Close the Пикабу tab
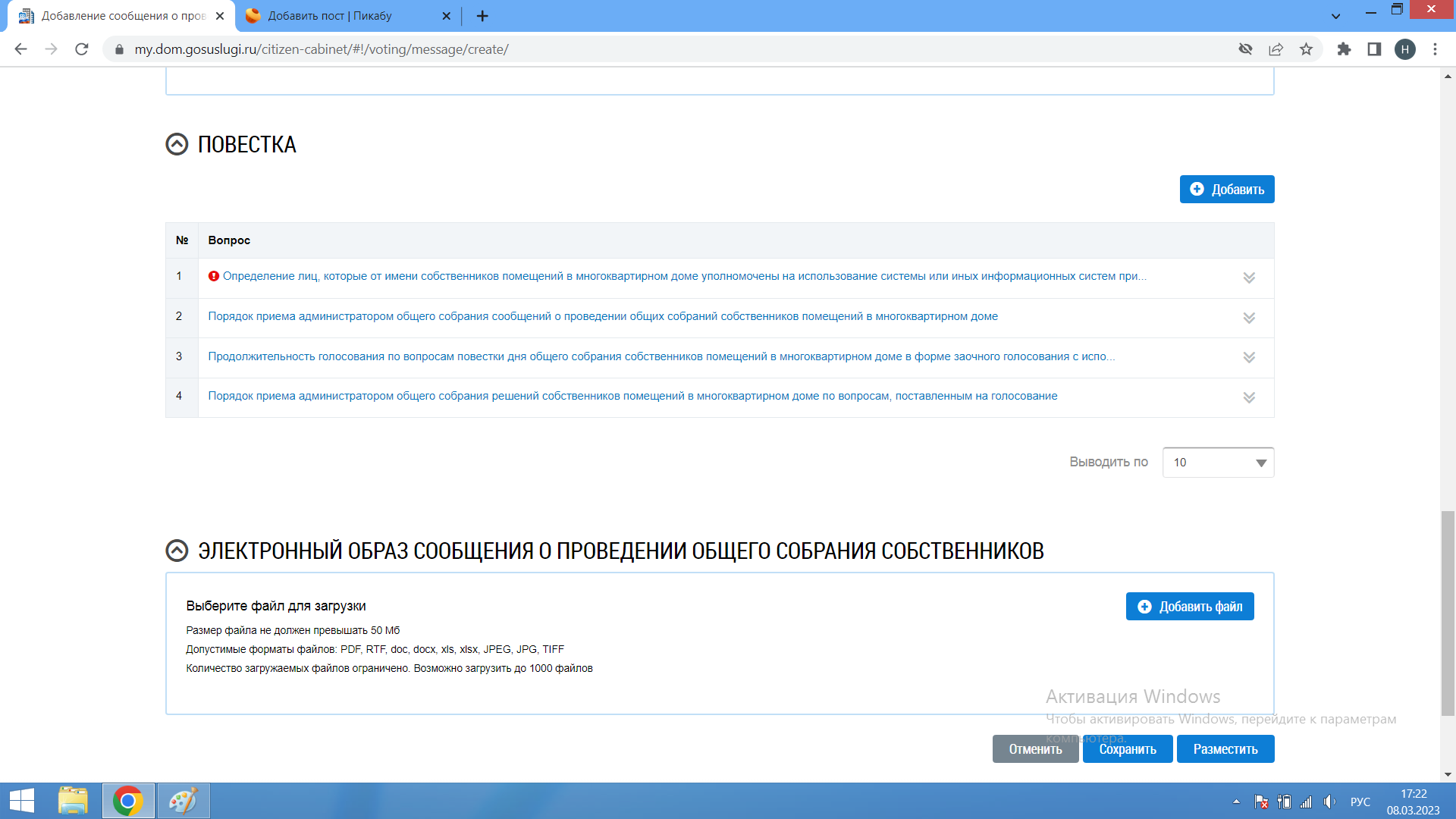Viewport: 1456px width, 819px height. coord(446,16)
